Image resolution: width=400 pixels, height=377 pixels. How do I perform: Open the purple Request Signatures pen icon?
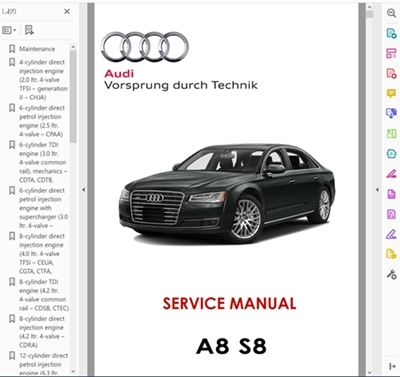coord(391,234)
